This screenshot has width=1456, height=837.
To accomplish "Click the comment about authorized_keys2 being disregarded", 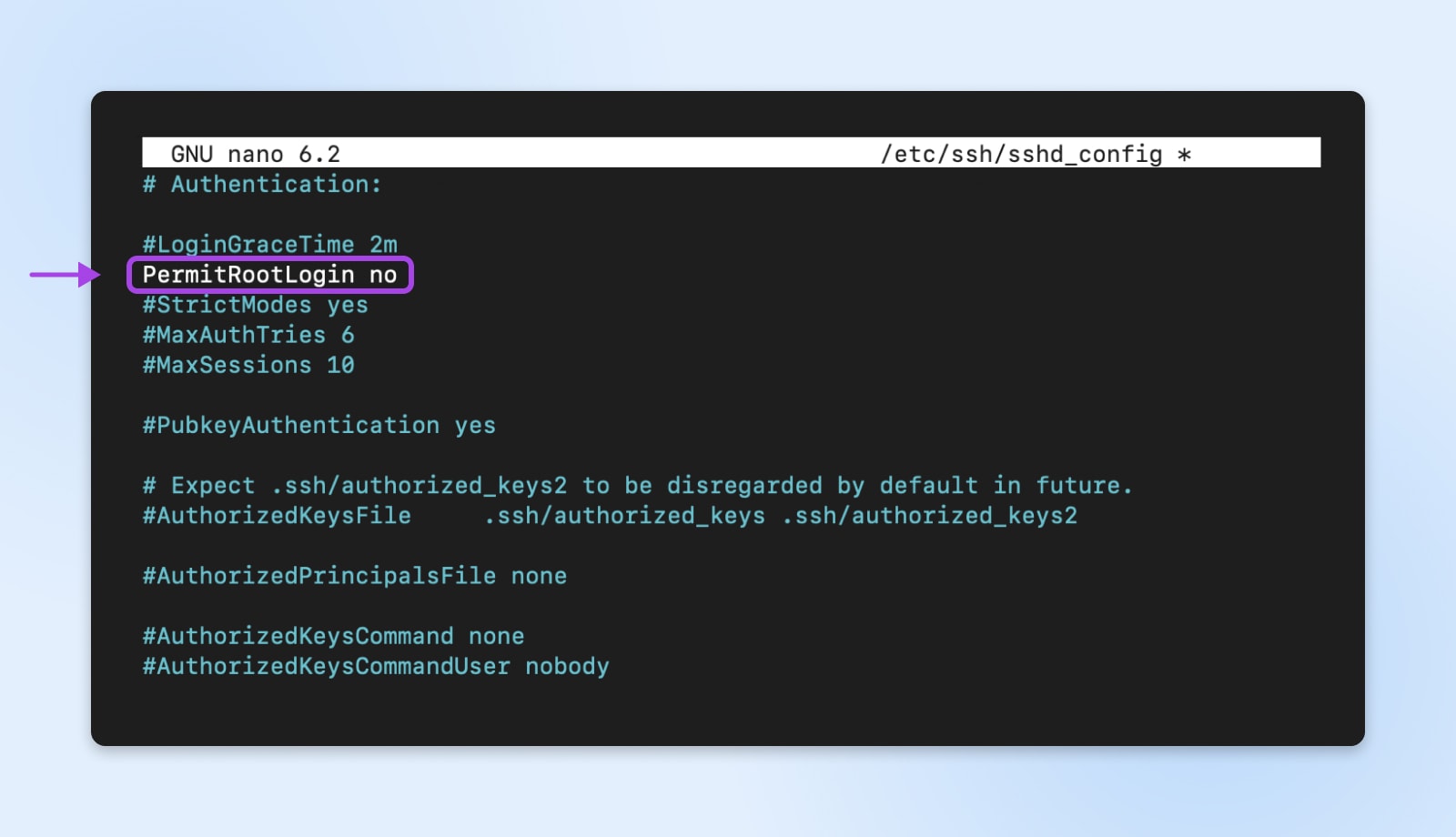I will tap(637, 485).
